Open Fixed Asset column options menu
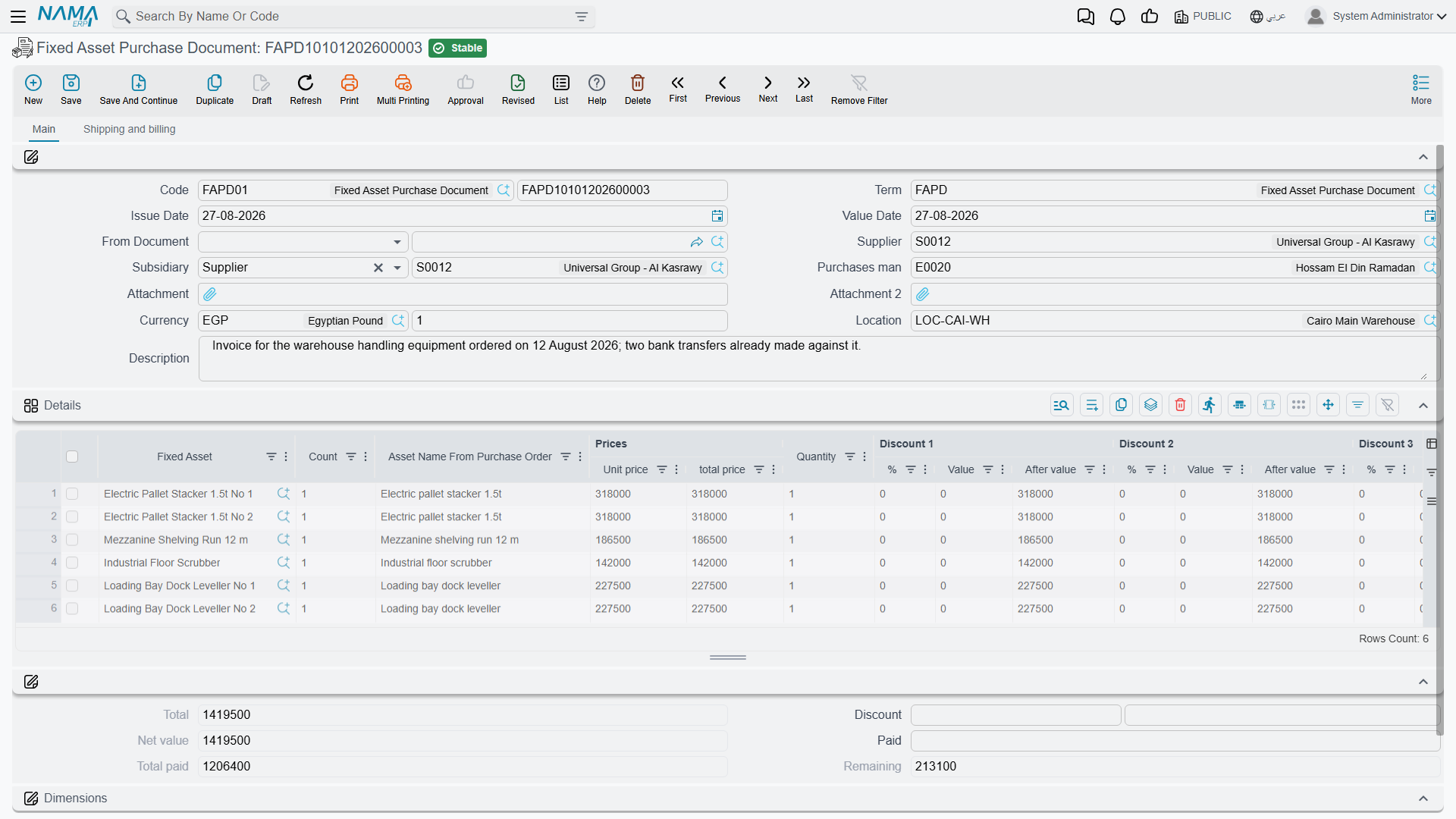The height and width of the screenshot is (819, 1456). click(x=286, y=457)
